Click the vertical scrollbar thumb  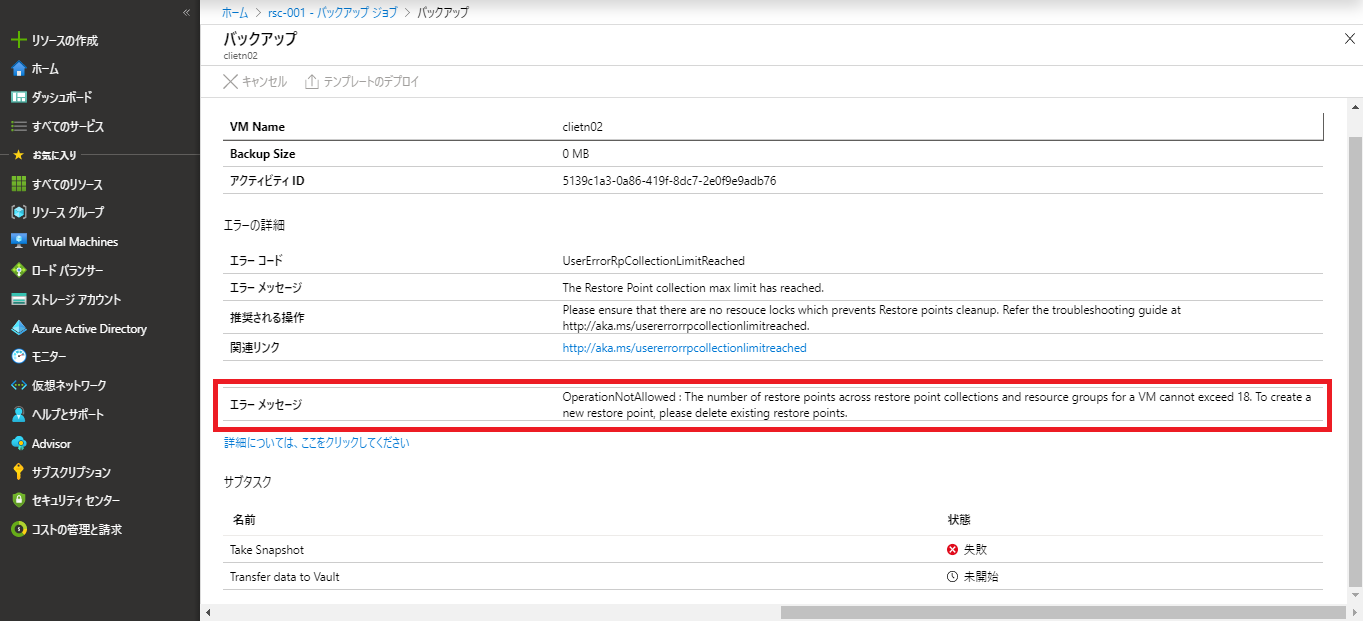(x=1355, y=360)
